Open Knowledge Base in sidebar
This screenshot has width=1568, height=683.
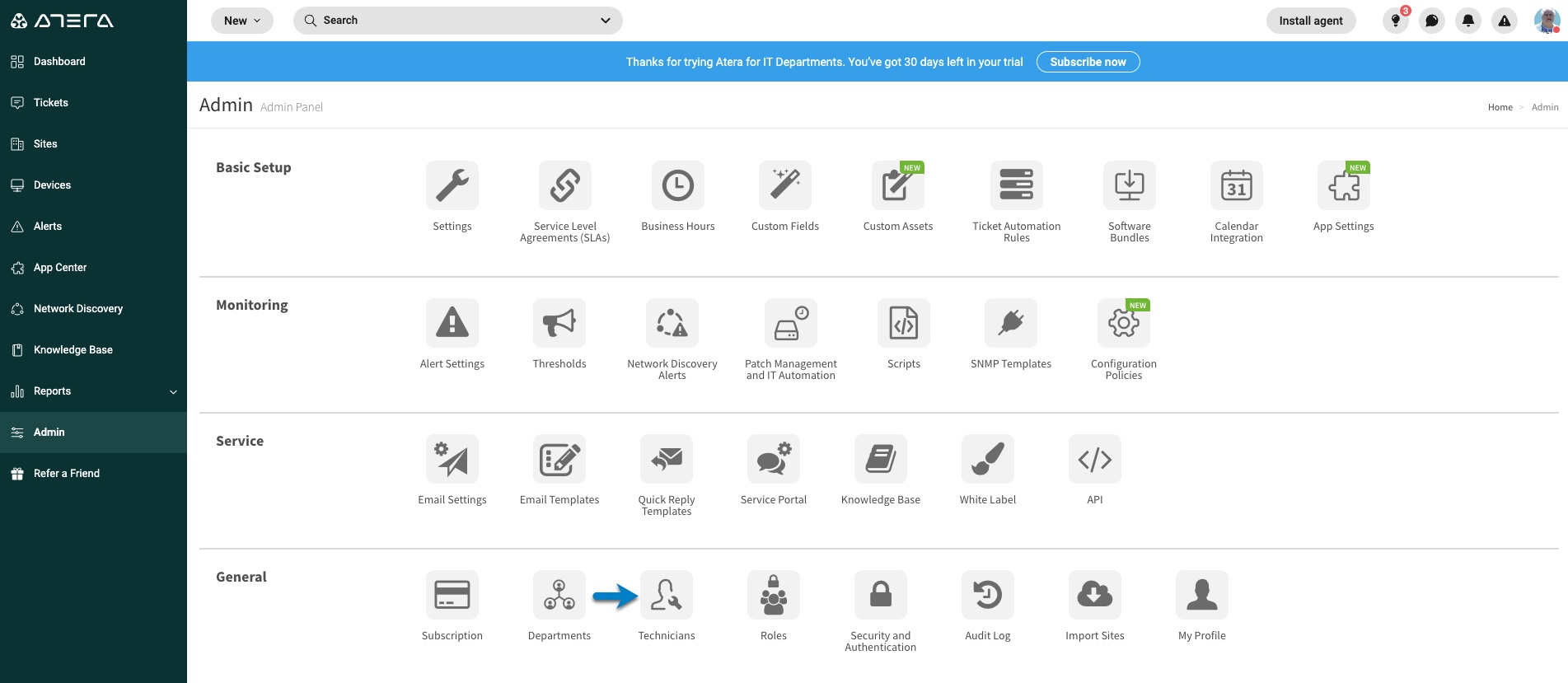[93, 350]
